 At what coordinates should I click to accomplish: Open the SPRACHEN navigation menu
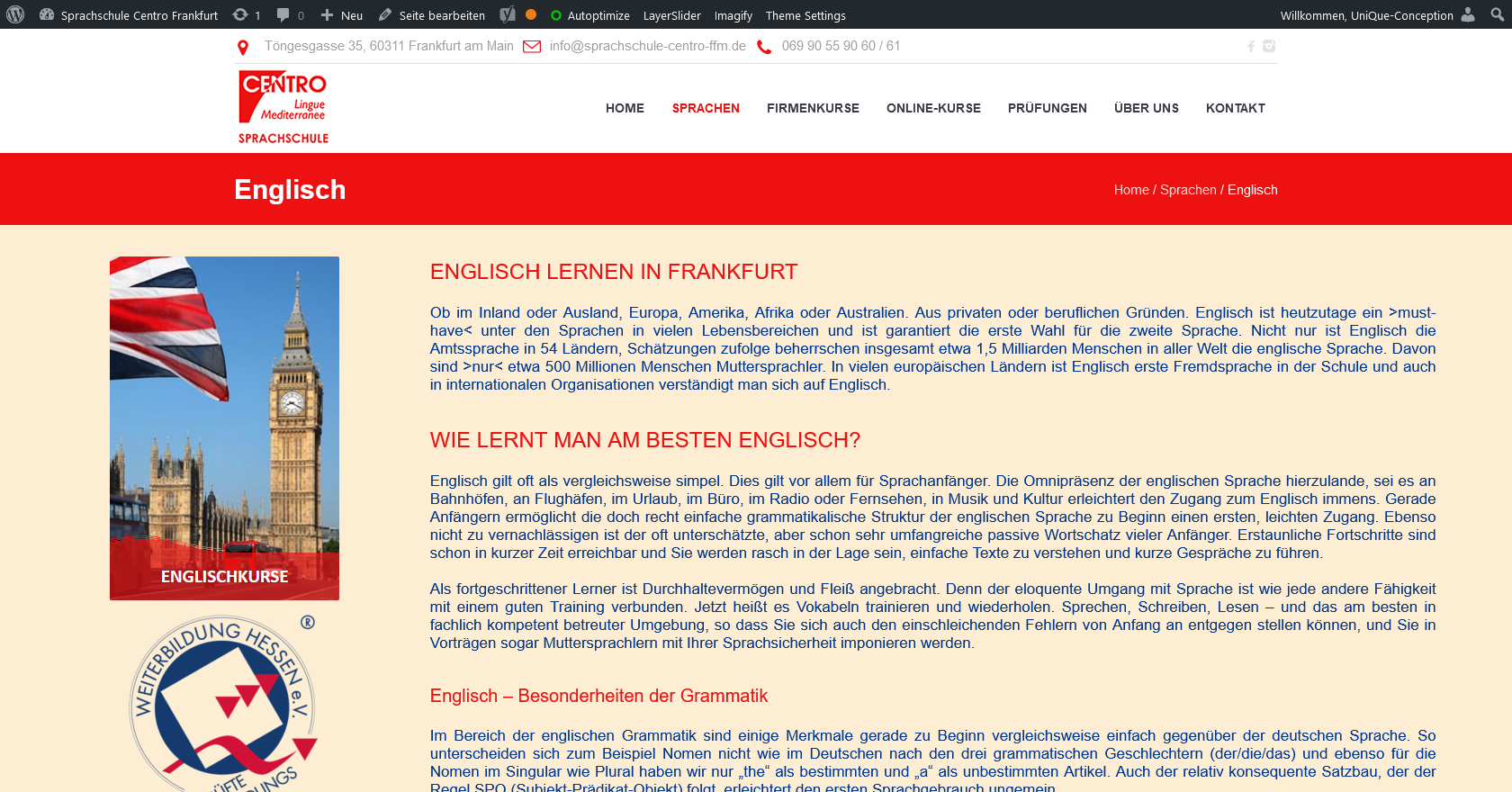tap(706, 108)
